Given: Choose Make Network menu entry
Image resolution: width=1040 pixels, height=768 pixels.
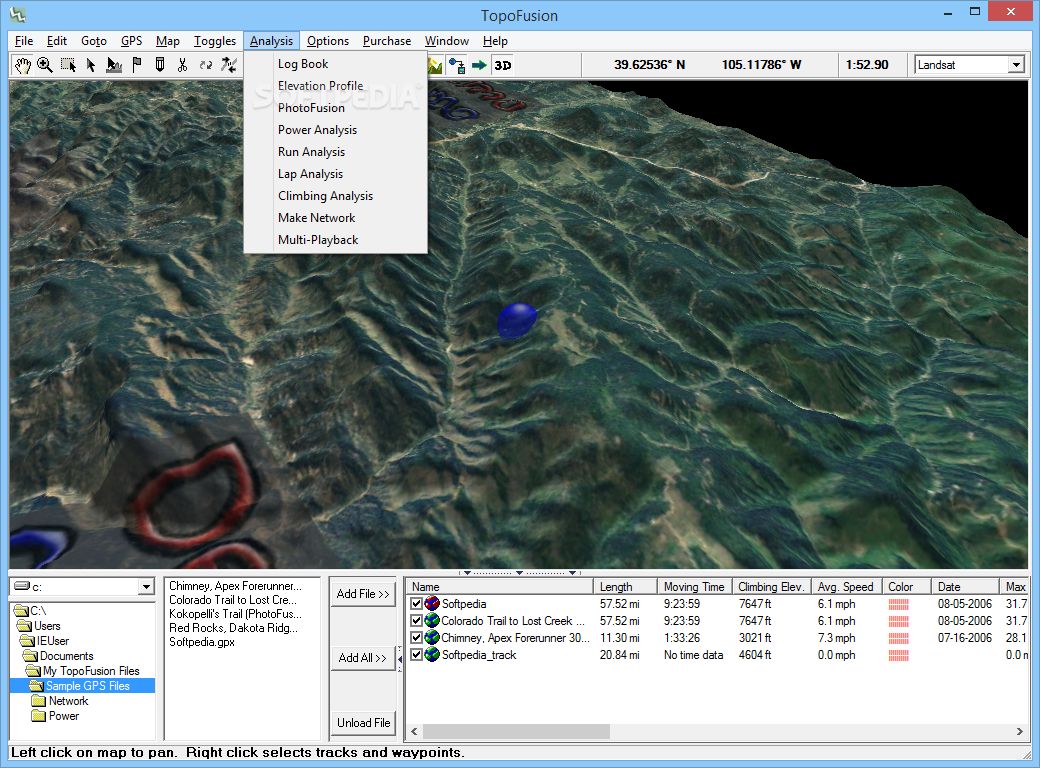Looking at the screenshot, I should coord(336,218).
